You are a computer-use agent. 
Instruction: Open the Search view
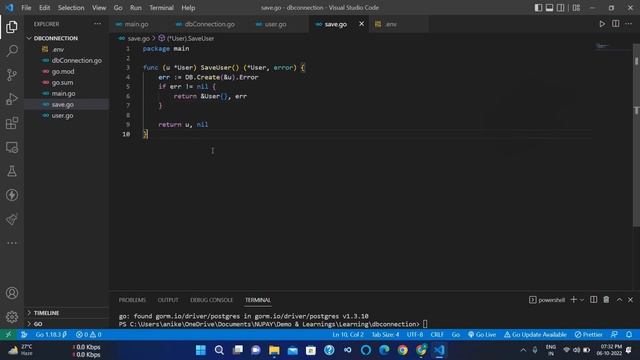[12, 51]
